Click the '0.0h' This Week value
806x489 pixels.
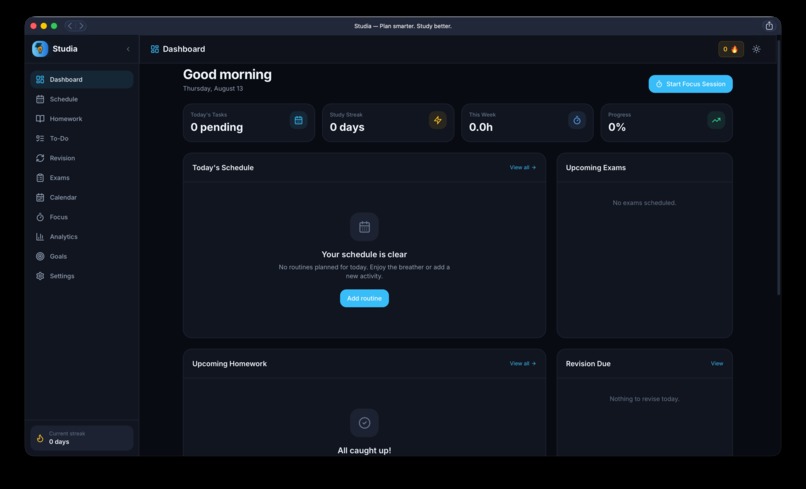click(x=481, y=128)
